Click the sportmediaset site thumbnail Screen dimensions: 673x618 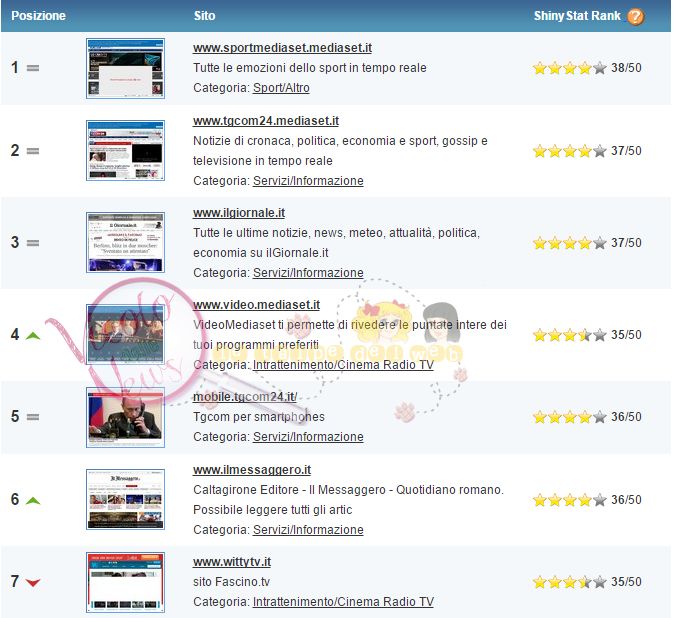coord(125,68)
